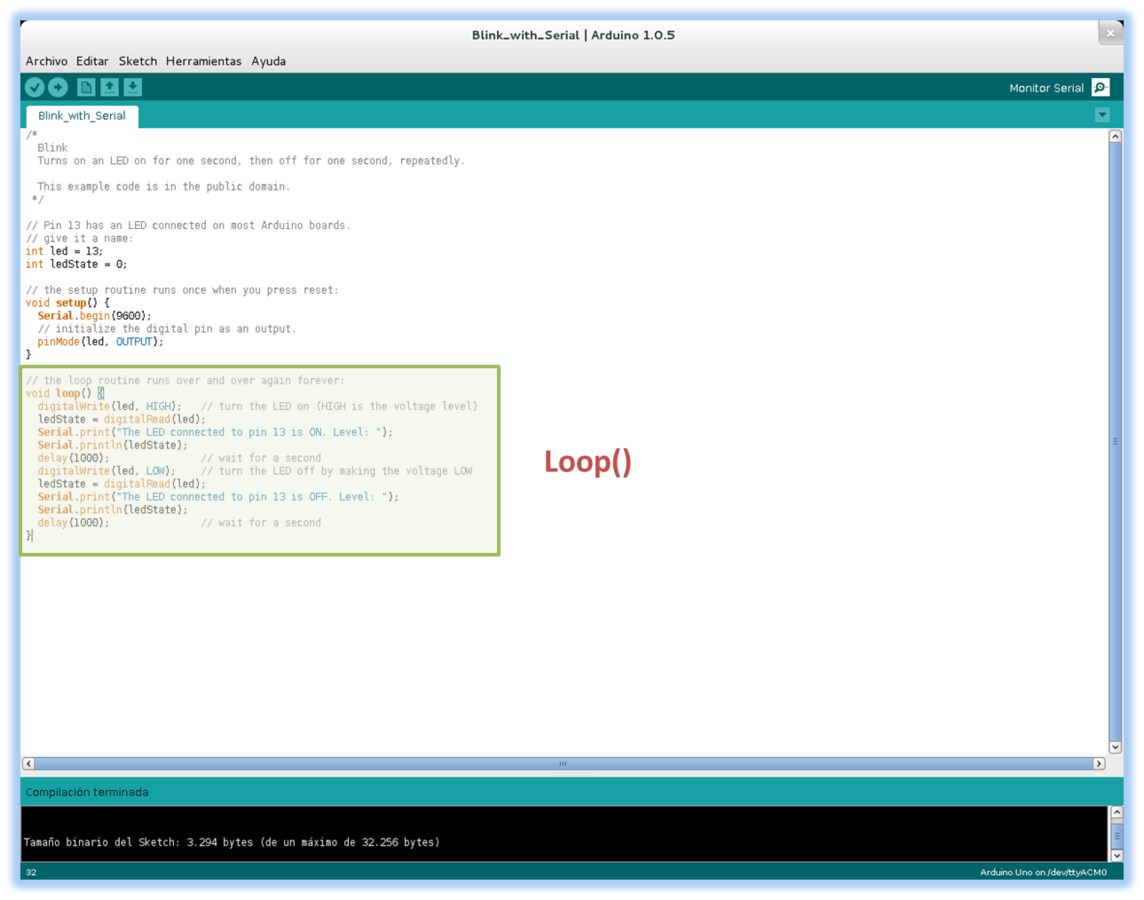Click the Save sketch down-arrow icon
1144x900 pixels.
point(133,88)
